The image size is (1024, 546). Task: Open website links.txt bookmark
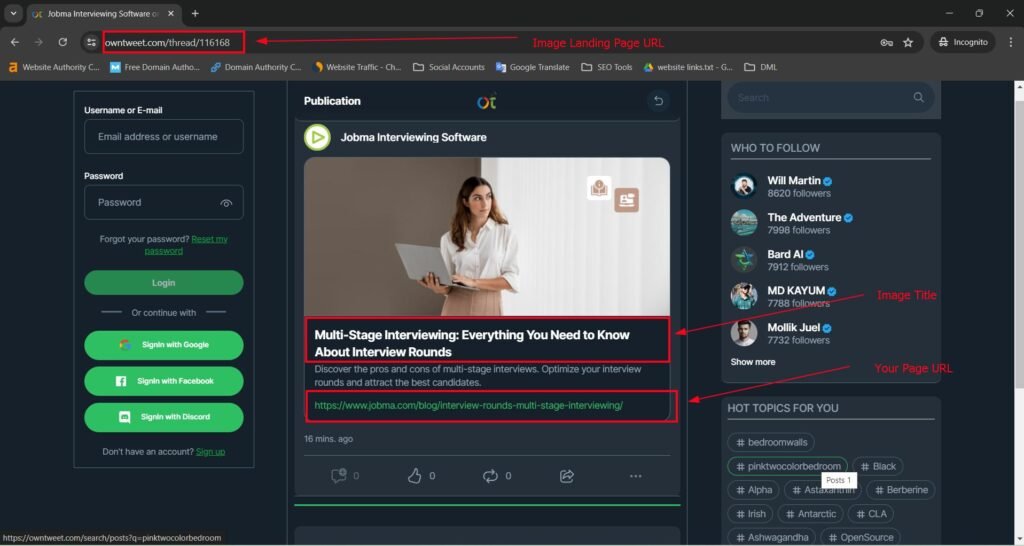(x=688, y=67)
